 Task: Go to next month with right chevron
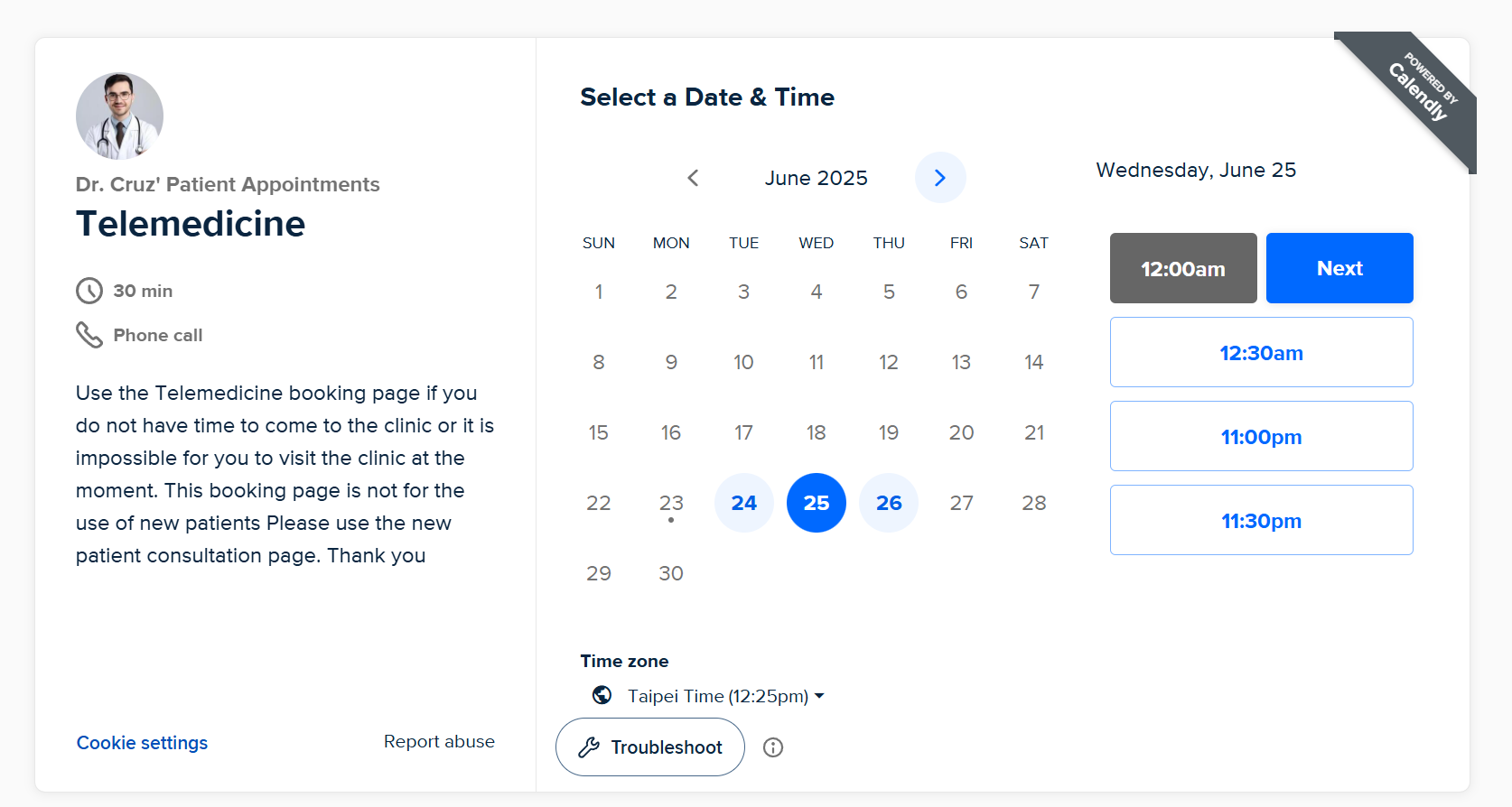[x=940, y=178]
